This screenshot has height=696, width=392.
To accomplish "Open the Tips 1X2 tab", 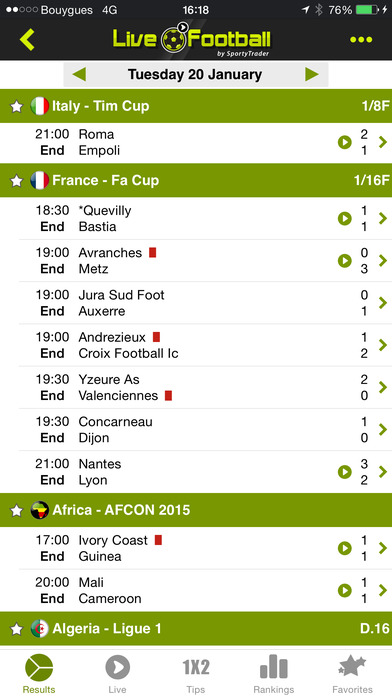I will [196, 674].
